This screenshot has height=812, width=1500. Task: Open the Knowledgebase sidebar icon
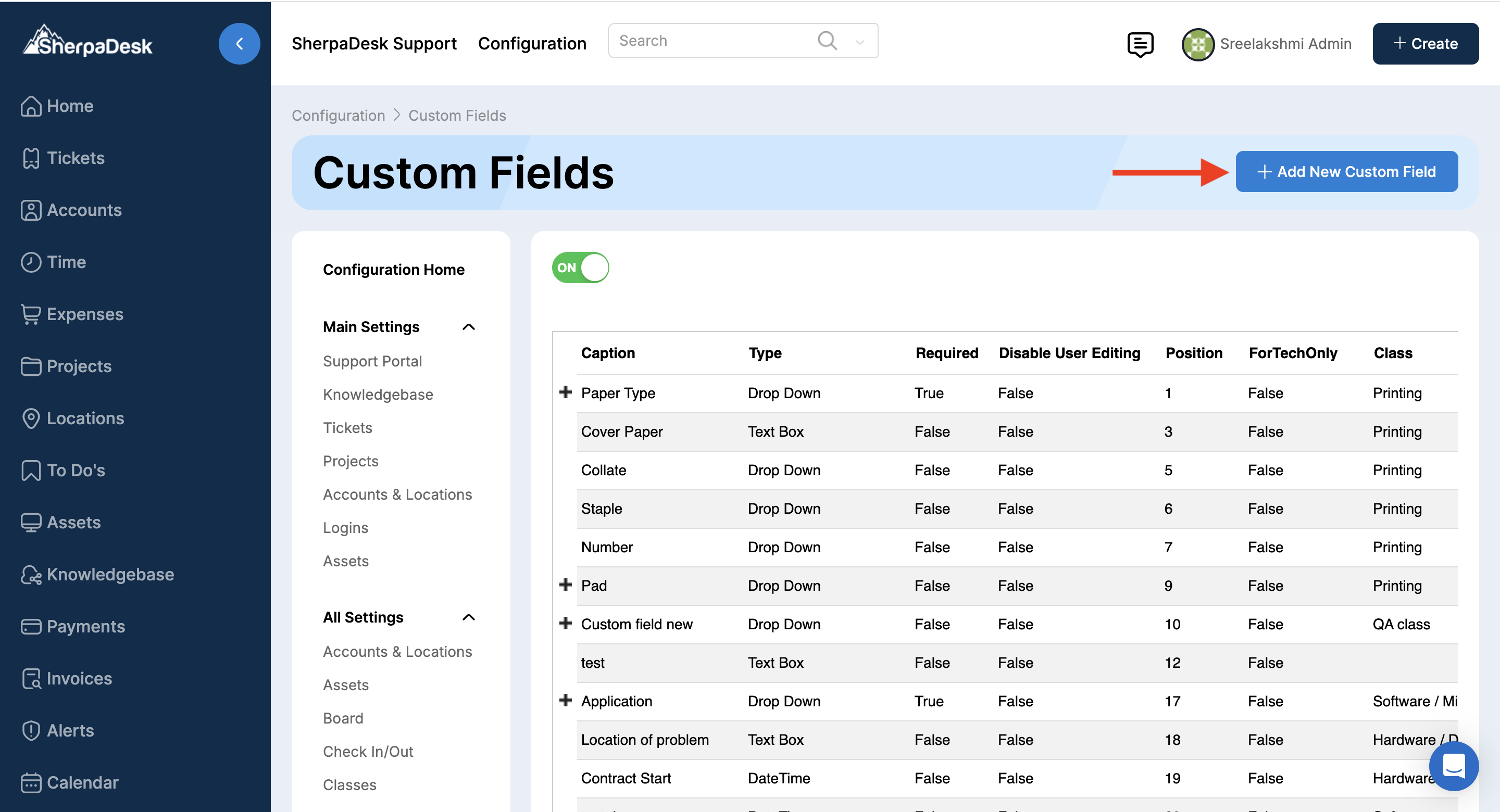click(31, 575)
